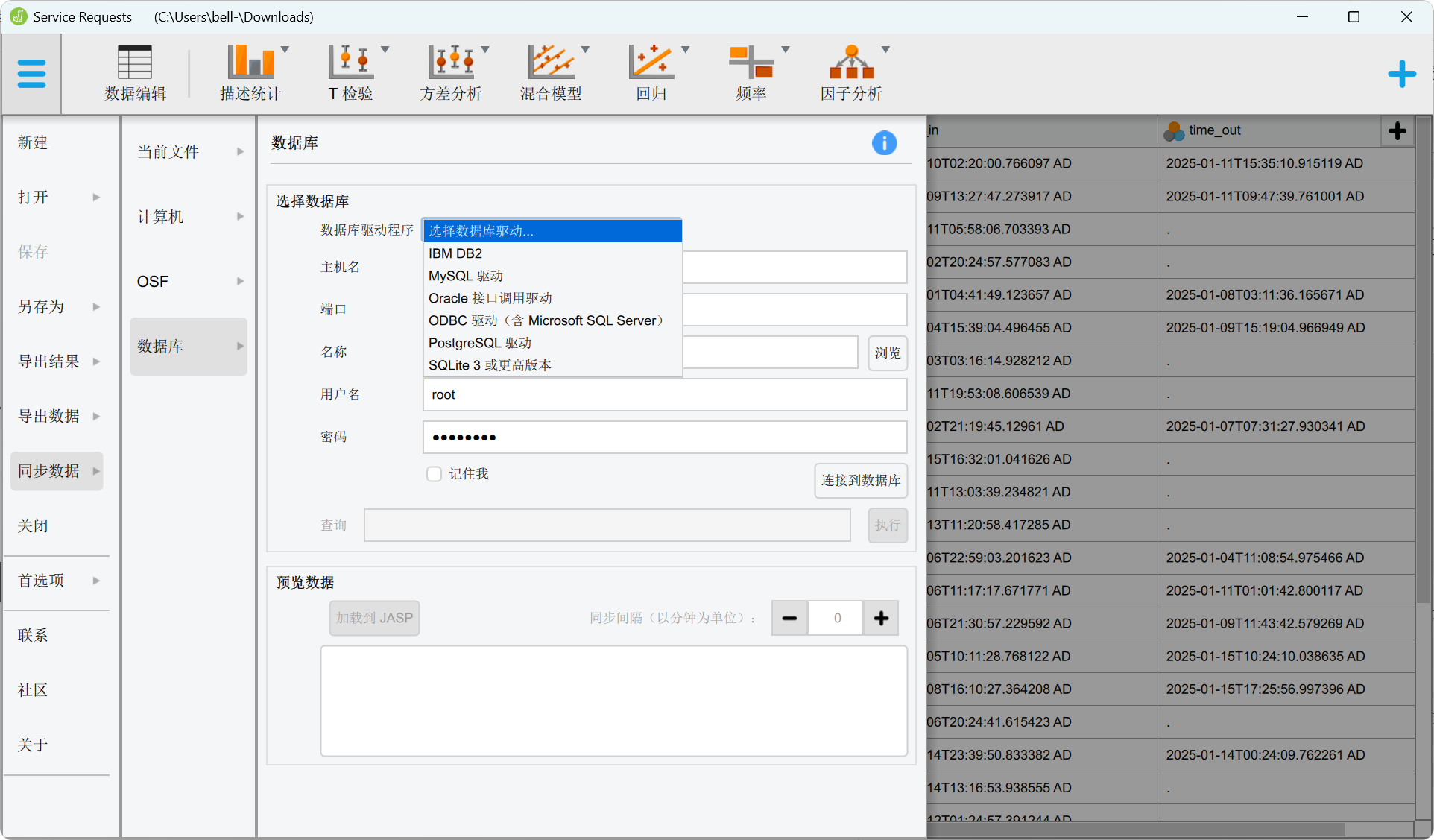Choose MySQL 驱动 from driver dropdown
This screenshot has height=840, width=1434.
(466, 276)
